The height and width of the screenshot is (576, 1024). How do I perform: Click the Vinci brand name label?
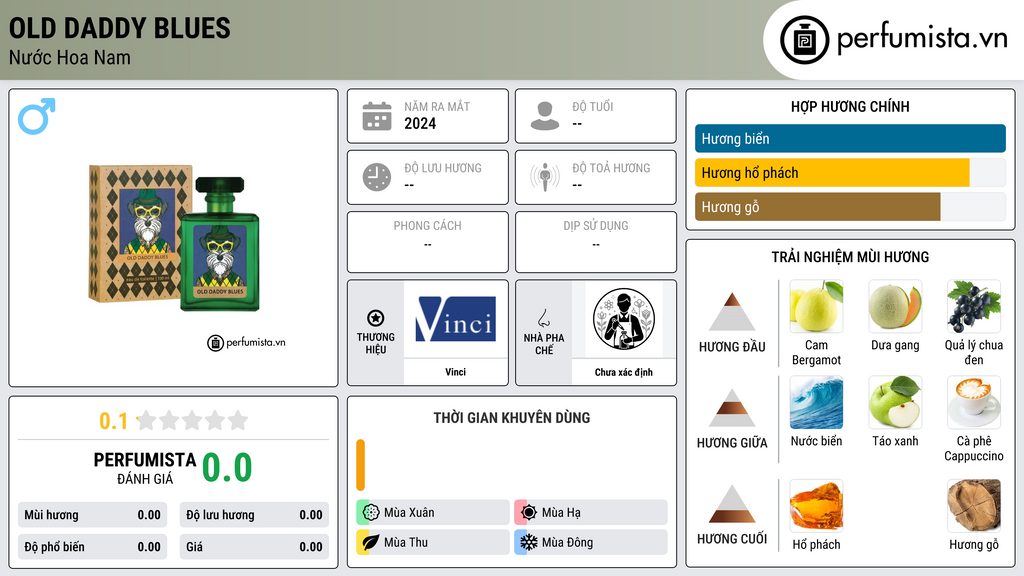[x=456, y=372]
